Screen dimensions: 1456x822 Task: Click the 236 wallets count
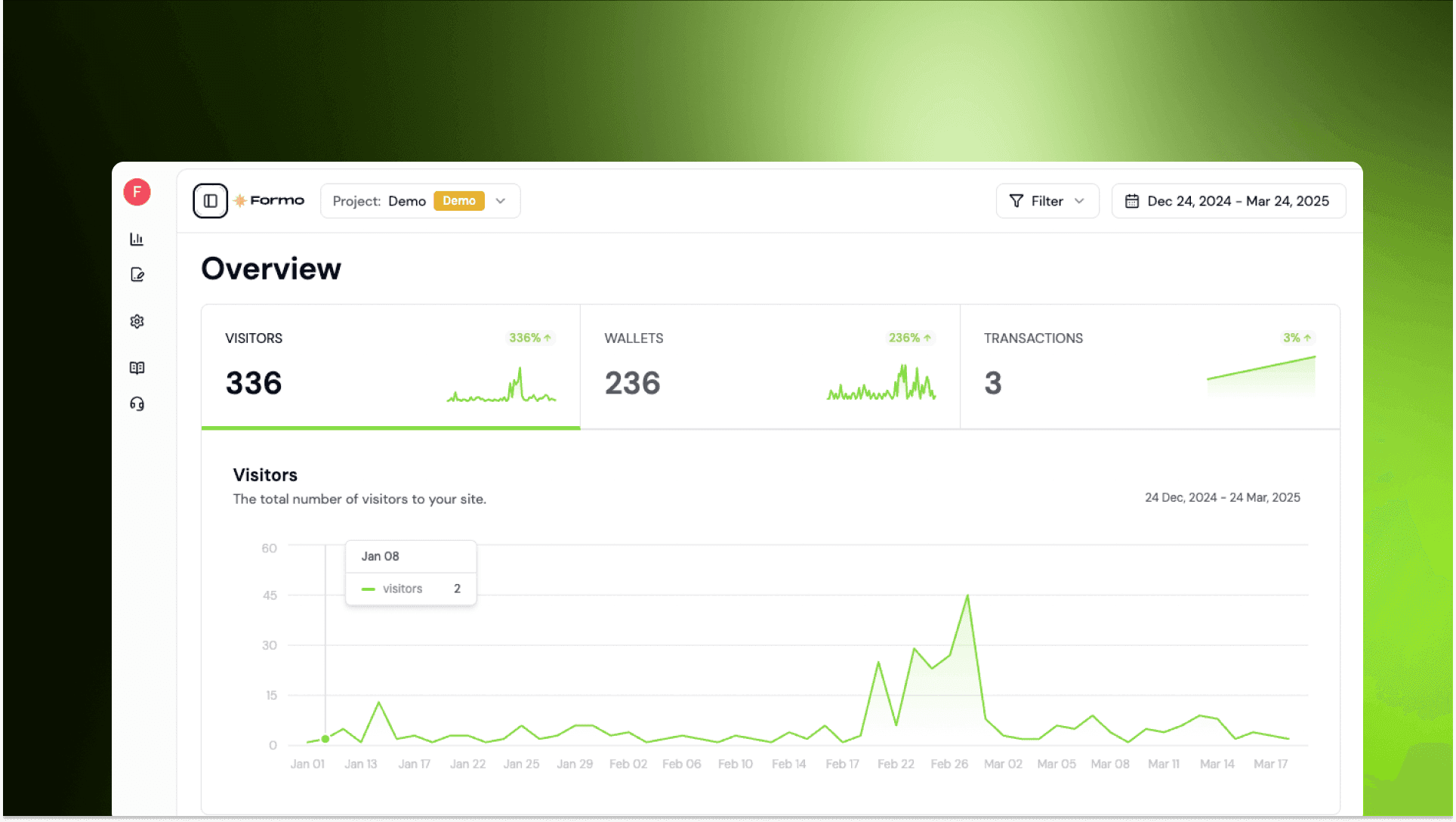tap(633, 383)
